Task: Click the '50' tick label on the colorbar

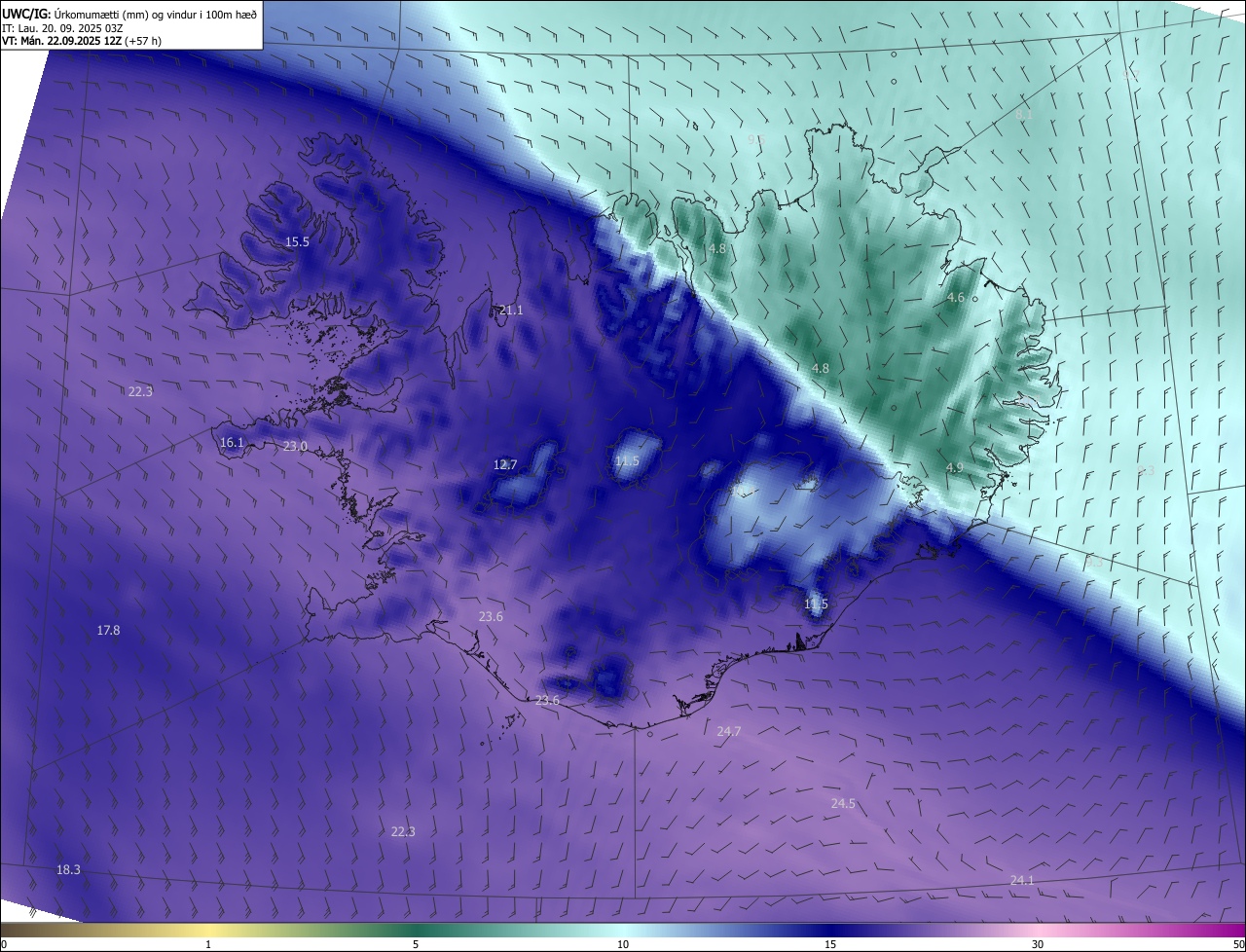Action: pyautogui.click(x=1238, y=944)
